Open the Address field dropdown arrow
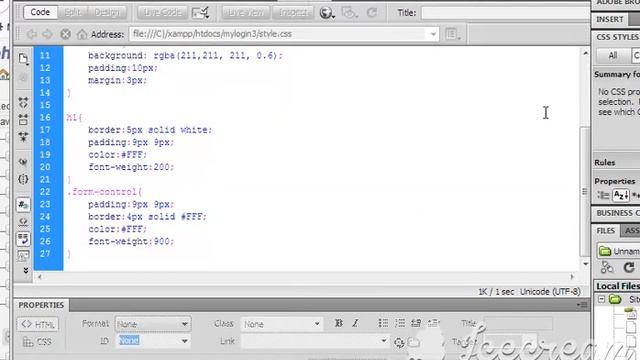 (433, 34)
